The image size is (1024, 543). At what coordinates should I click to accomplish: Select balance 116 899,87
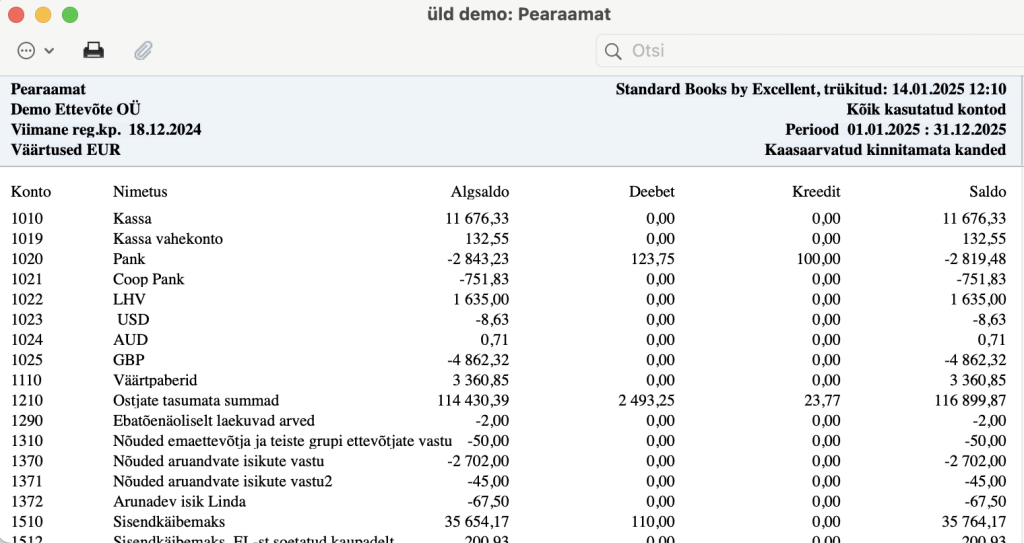970,401
